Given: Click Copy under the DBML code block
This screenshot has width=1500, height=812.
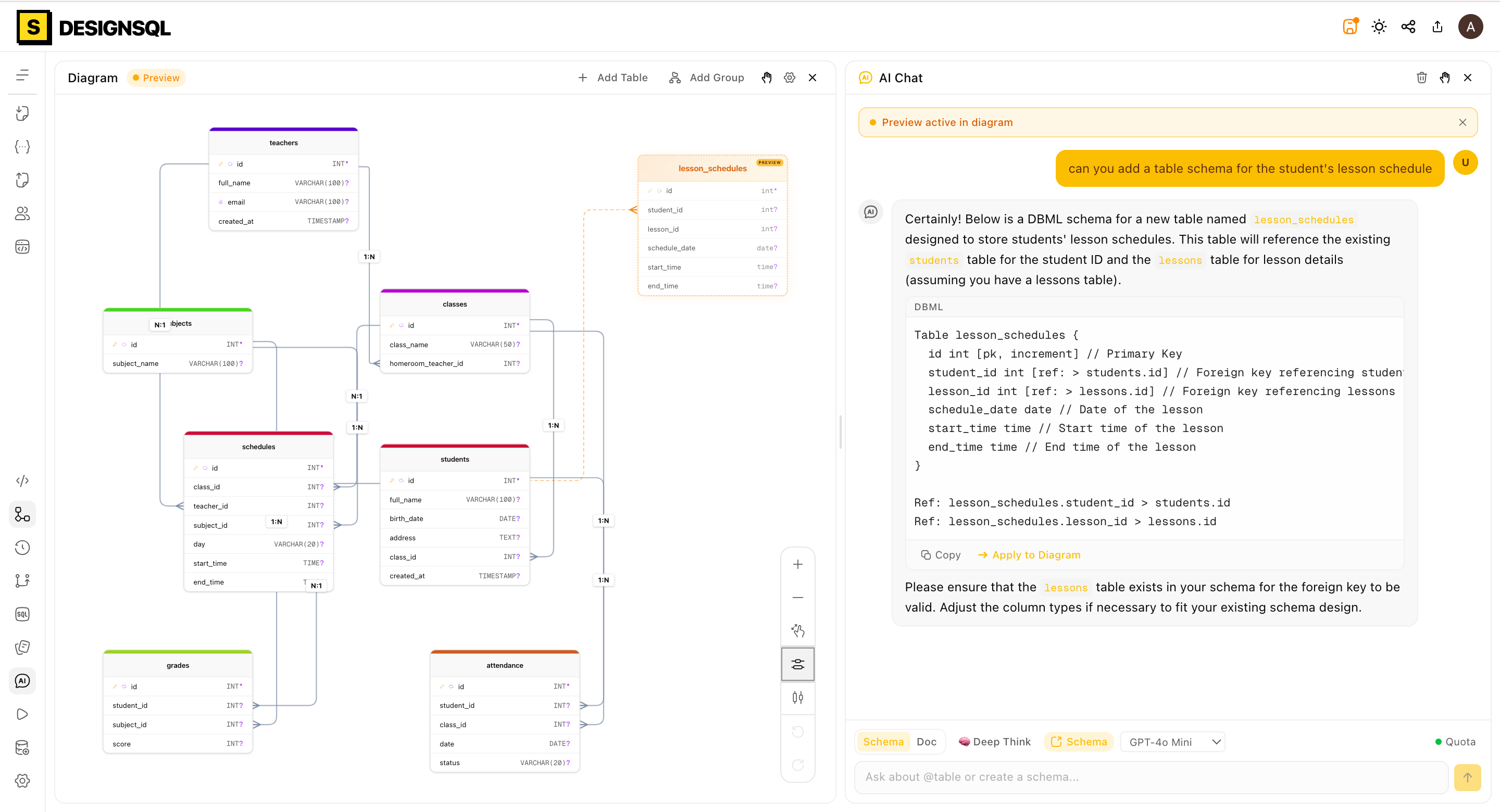Looking at the screenshot, I should point(941,555).
